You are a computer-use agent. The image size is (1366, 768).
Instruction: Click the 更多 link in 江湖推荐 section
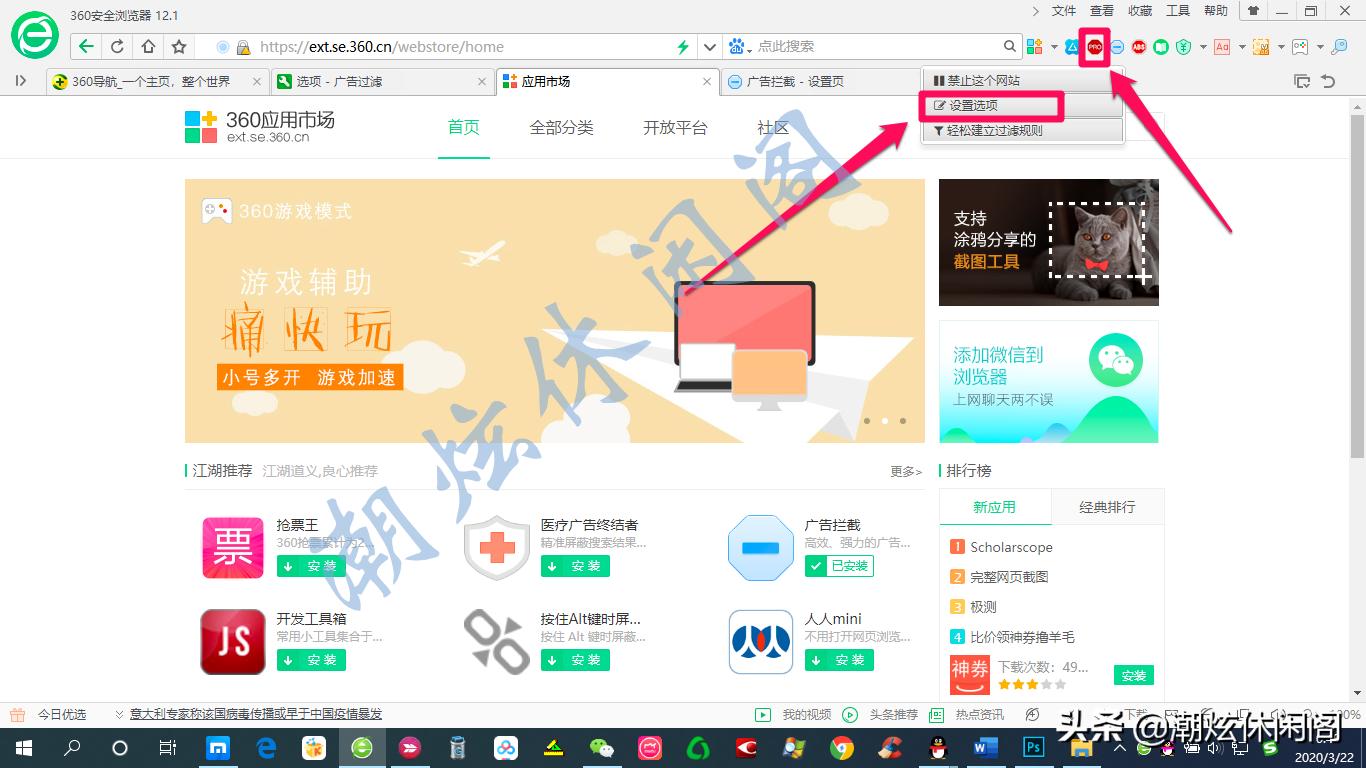(x=903, y=471)
